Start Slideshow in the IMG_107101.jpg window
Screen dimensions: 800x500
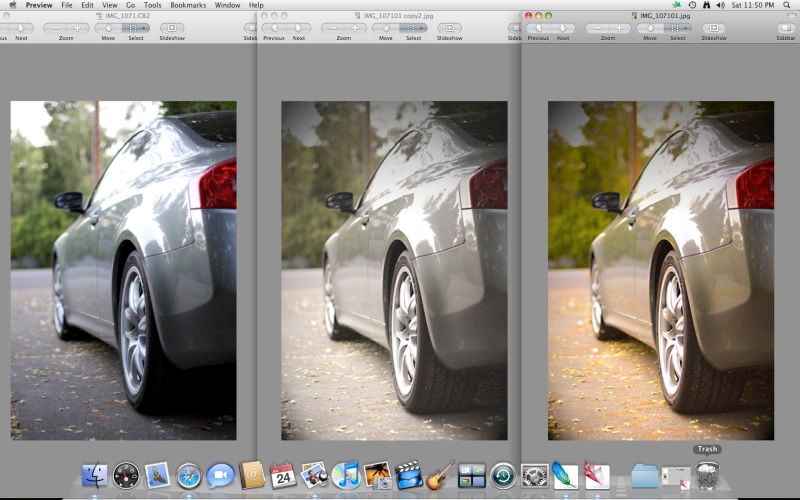pyautogui.click(x=714, y=28)
